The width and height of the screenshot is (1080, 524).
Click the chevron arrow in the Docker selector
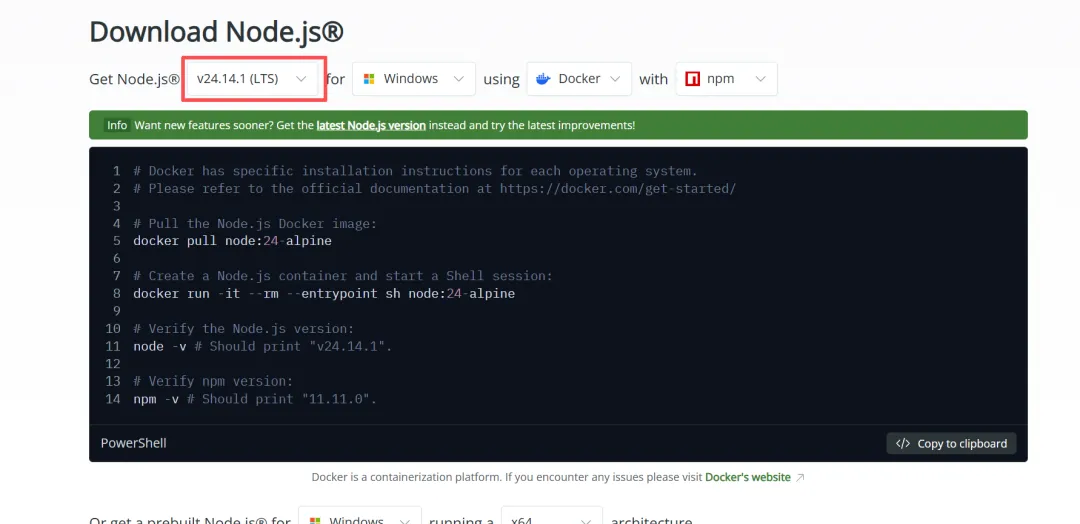tap(615, 79)
